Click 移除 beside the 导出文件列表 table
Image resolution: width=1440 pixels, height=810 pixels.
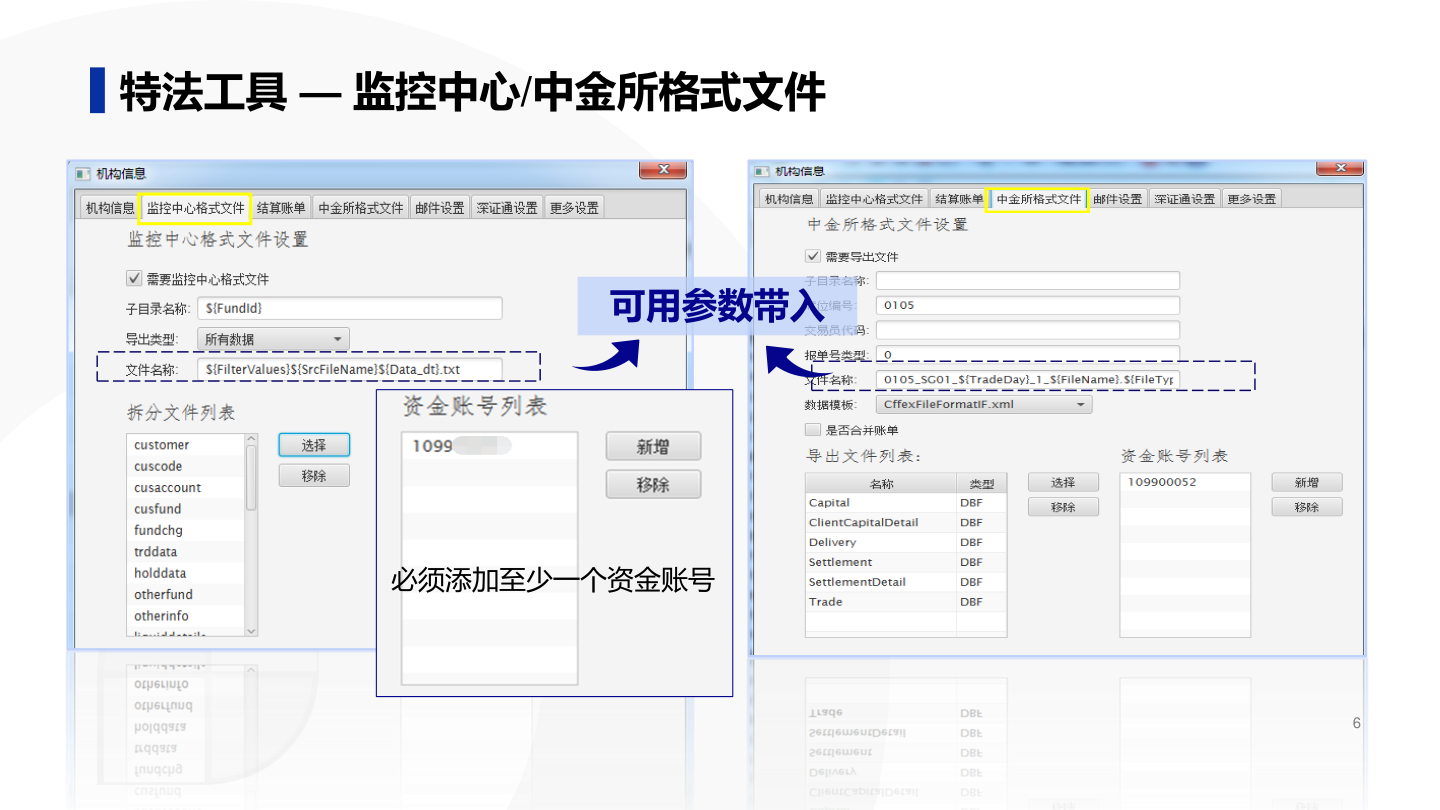click(x=1063, y=507)
